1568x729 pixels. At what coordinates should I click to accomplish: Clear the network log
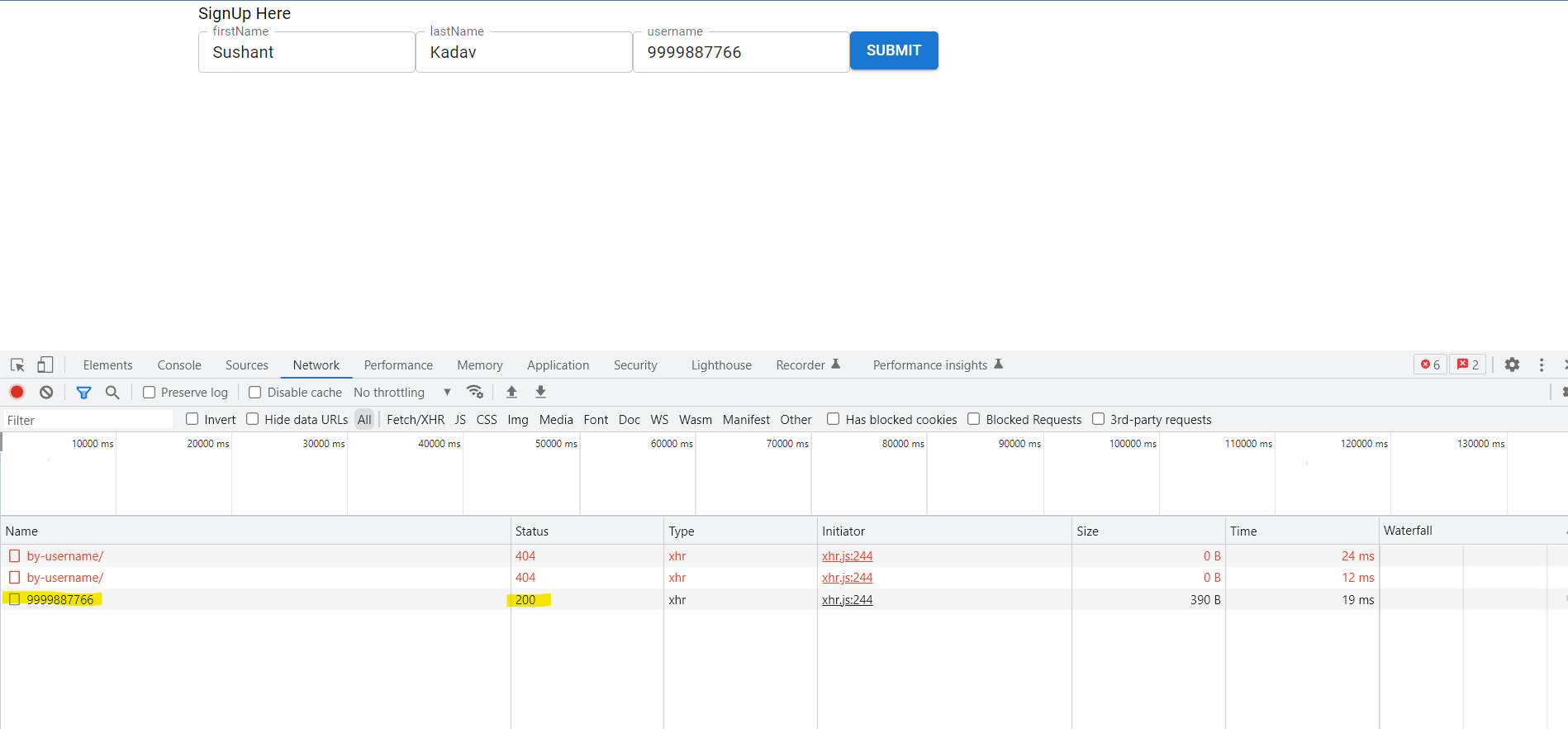46,392
